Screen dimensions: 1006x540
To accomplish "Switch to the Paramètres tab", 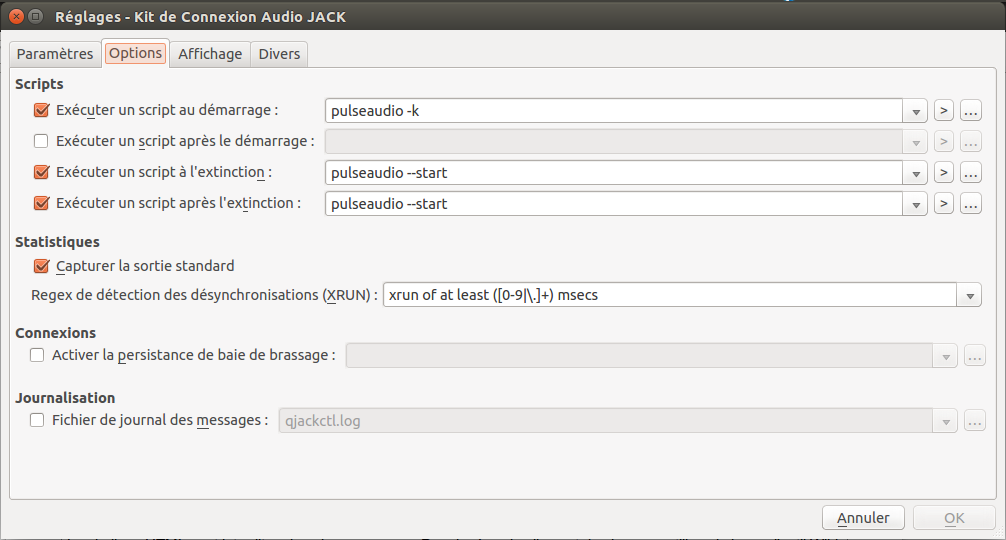I will coord(55,54).
